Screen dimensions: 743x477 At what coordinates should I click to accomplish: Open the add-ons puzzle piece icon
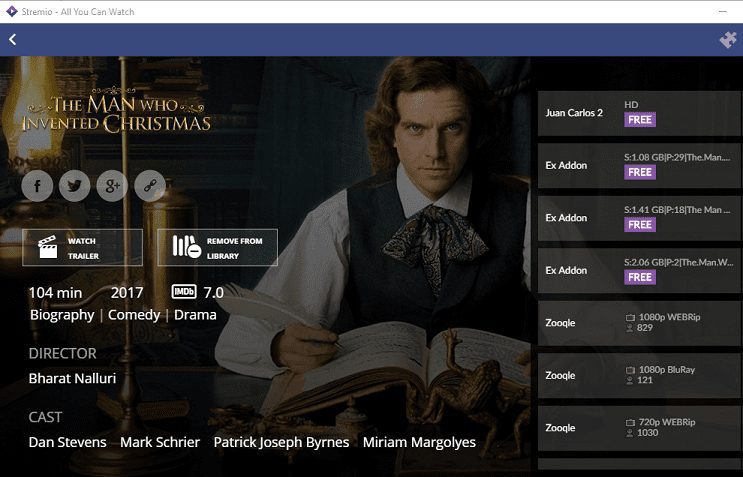pos(728,40)
